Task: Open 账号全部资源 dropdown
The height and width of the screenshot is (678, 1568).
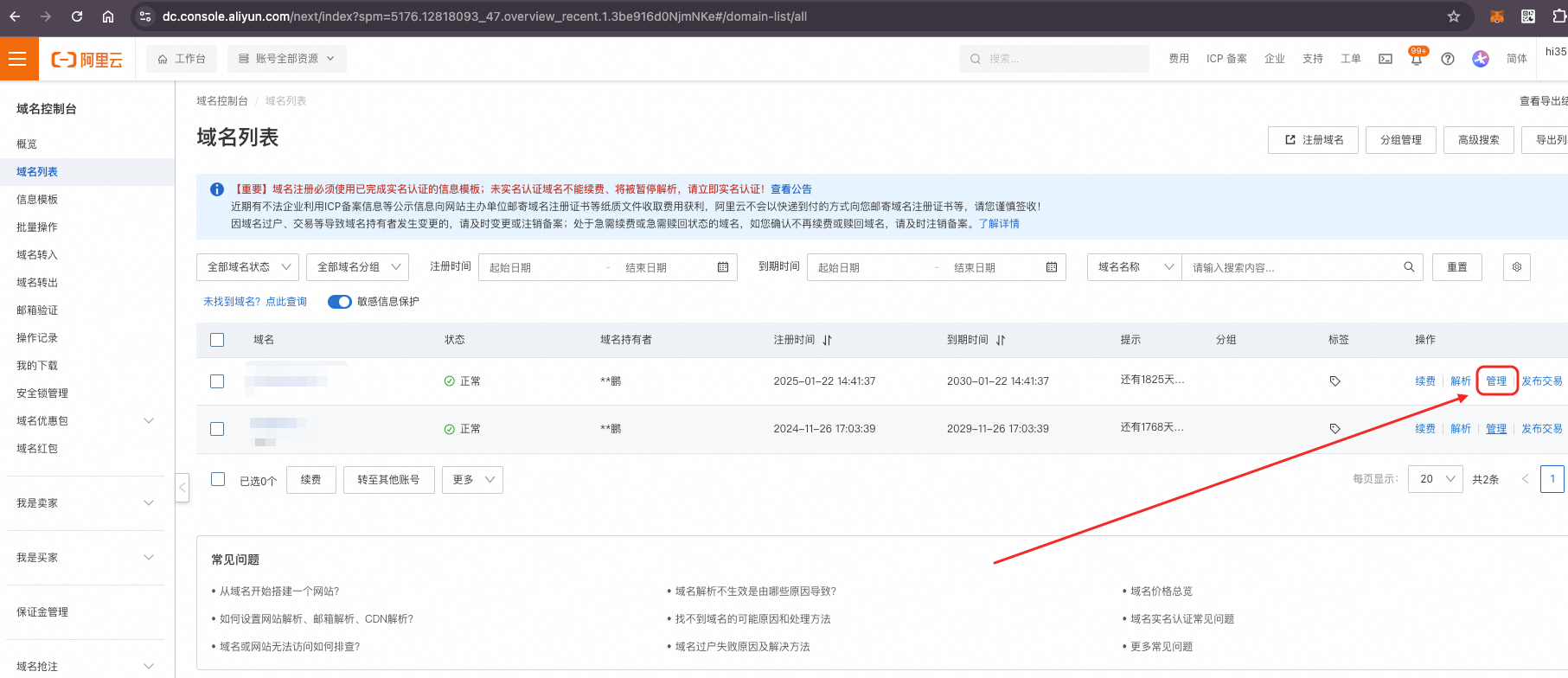Action: tap(287, 59)
